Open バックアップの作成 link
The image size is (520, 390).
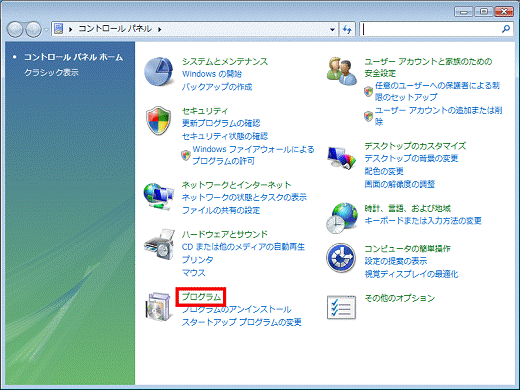point(217,87)
